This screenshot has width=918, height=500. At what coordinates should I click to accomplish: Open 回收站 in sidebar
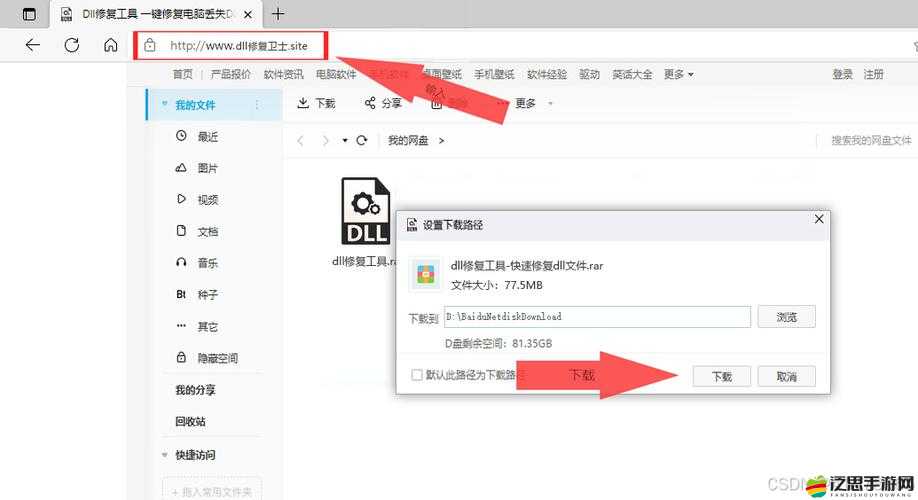(190, 421)
